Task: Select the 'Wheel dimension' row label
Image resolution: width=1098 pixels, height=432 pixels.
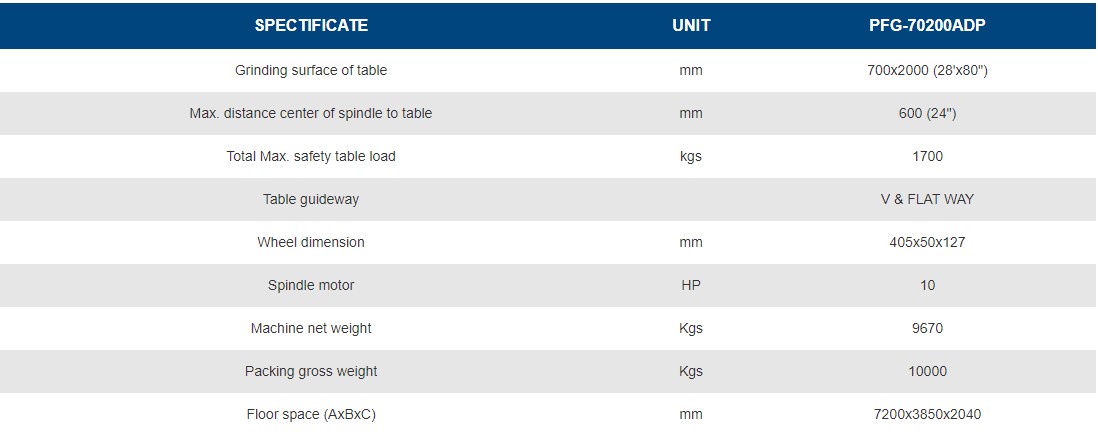Action: tap(311, 242)
